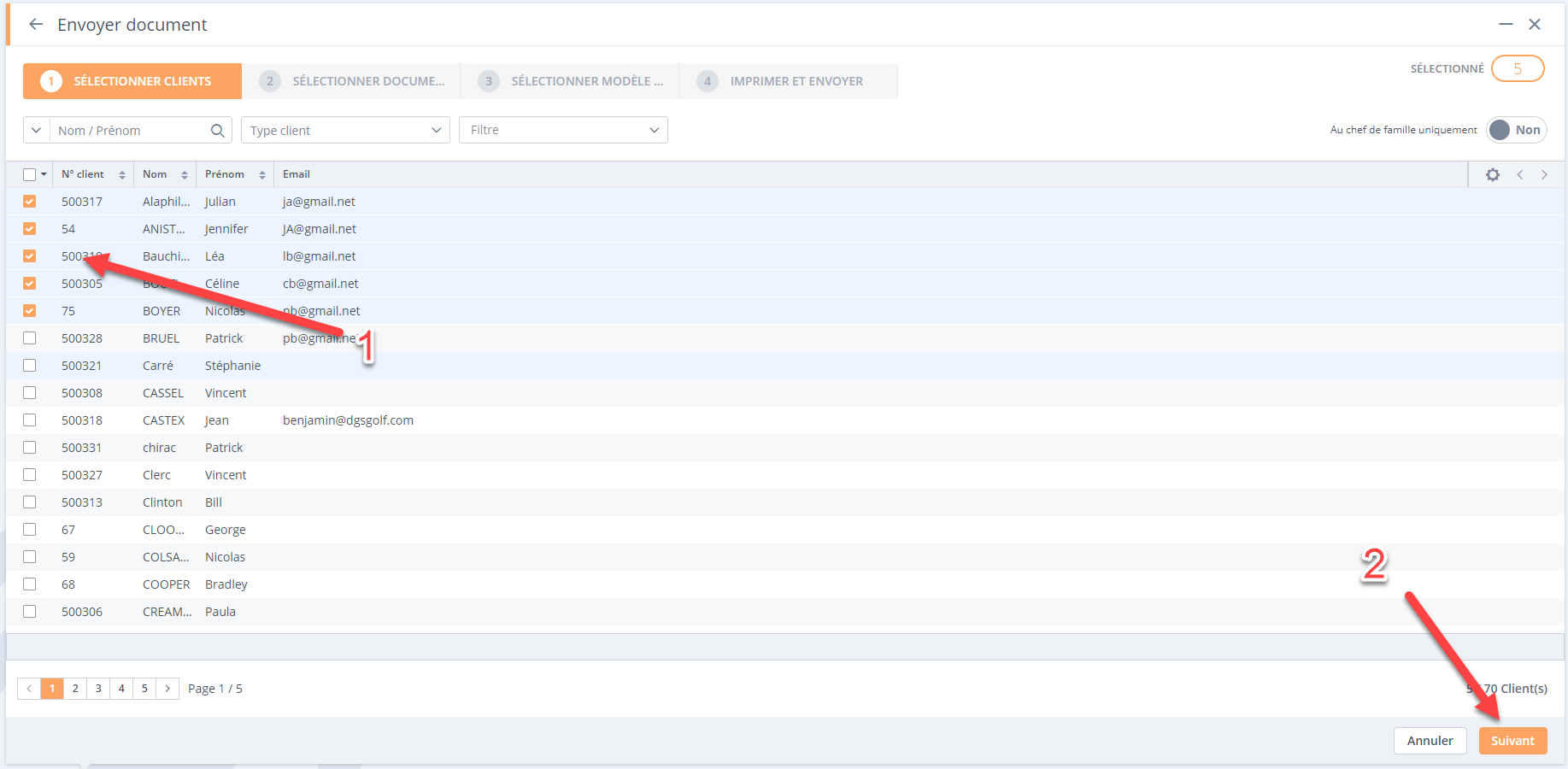Click email ja@gmail.net in Julian row

[319, 202]
